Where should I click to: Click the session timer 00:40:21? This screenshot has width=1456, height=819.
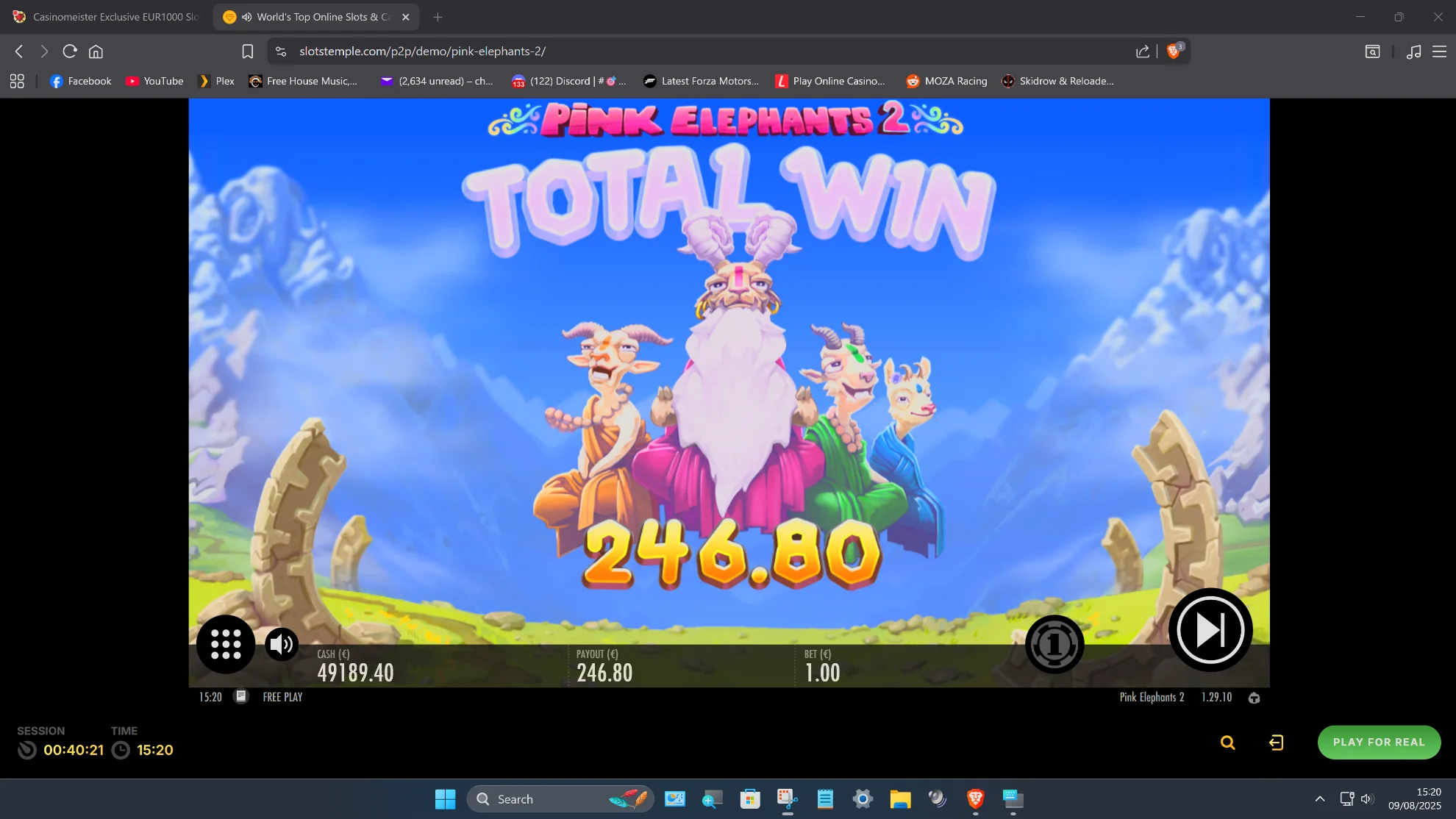pyautogui.click(x=74, y=750)
